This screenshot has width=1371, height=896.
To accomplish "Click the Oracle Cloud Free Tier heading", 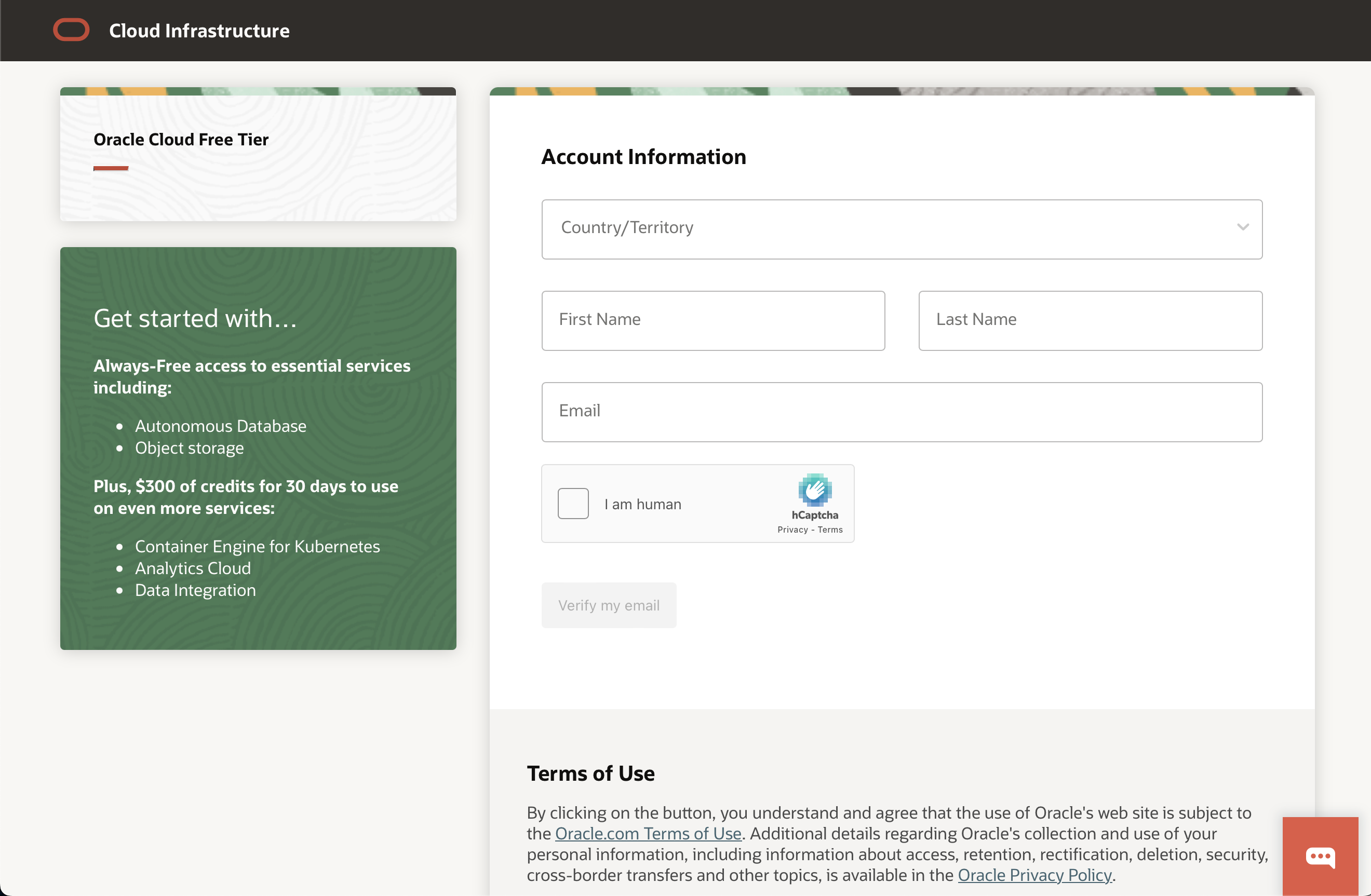I will (181, 139).
